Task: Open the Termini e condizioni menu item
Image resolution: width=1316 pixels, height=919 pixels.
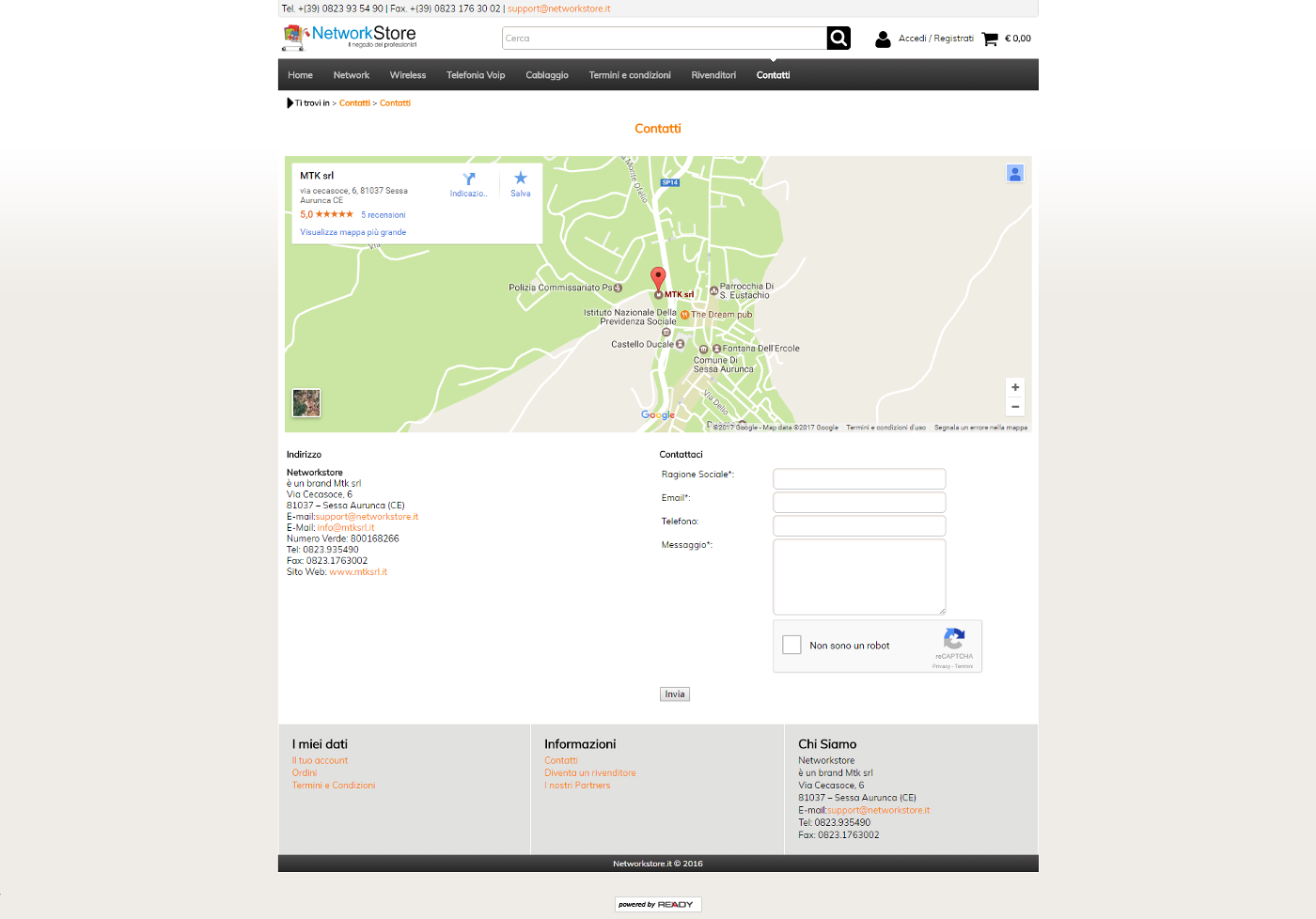Action: pyautogui.click(x=630, y=75)
